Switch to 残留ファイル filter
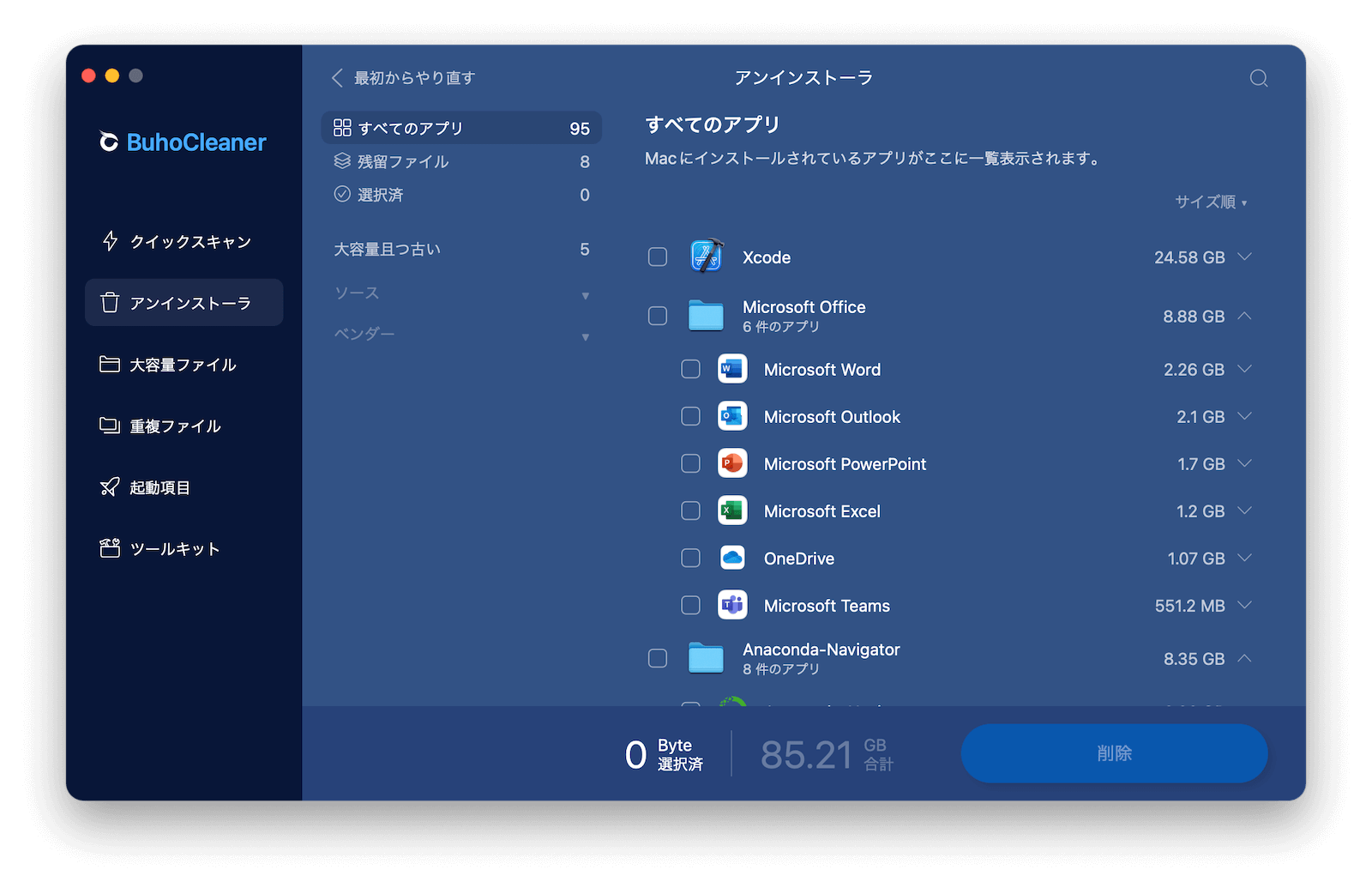The width and height of the screenshot is (1372, 888). (x=461, y=161)
